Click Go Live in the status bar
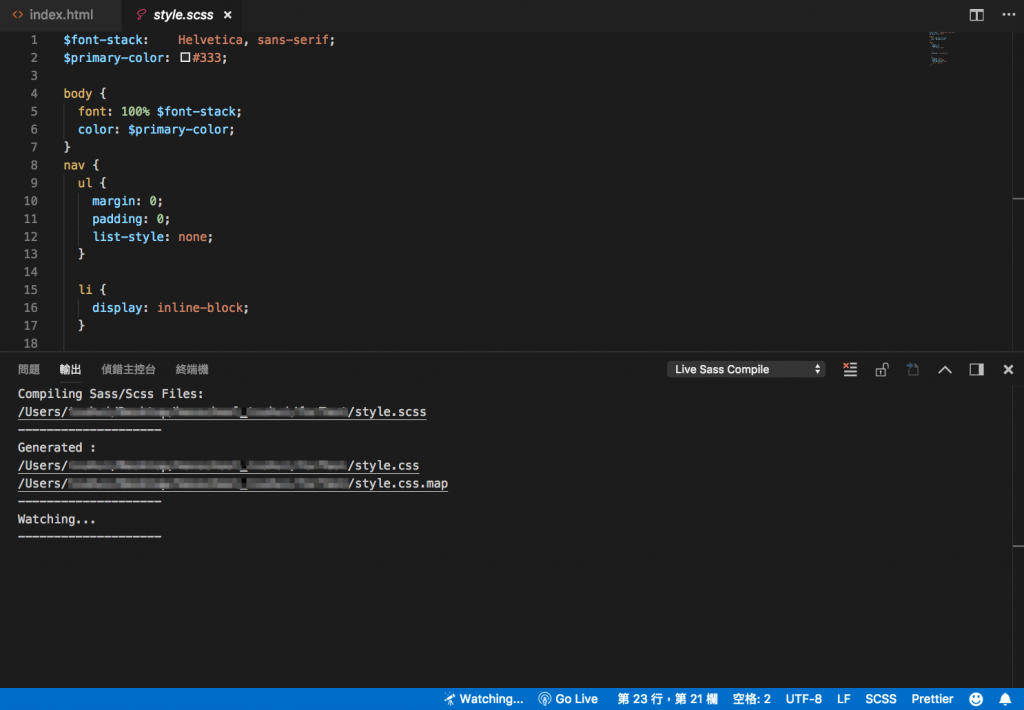The image size is (1024, 710). click(568, 699)
